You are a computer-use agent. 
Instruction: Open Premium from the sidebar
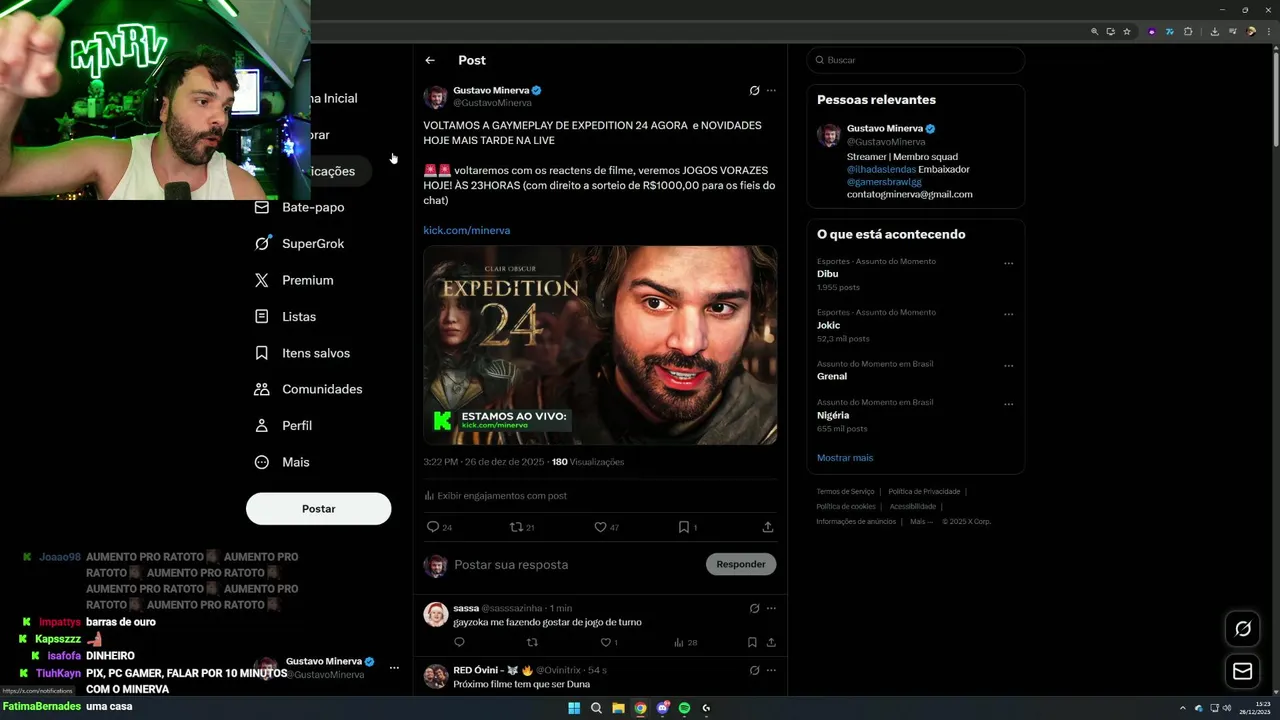(294, 280)
